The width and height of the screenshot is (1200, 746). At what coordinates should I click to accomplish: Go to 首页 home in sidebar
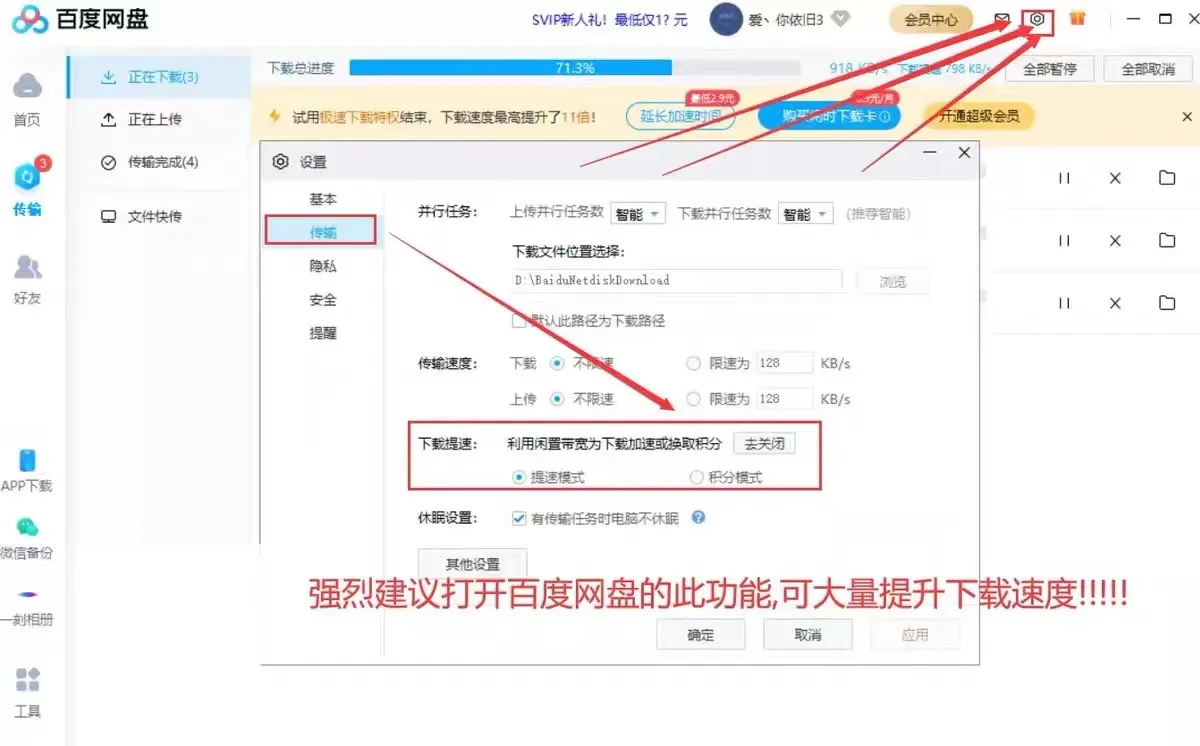(x=27, y=99)
